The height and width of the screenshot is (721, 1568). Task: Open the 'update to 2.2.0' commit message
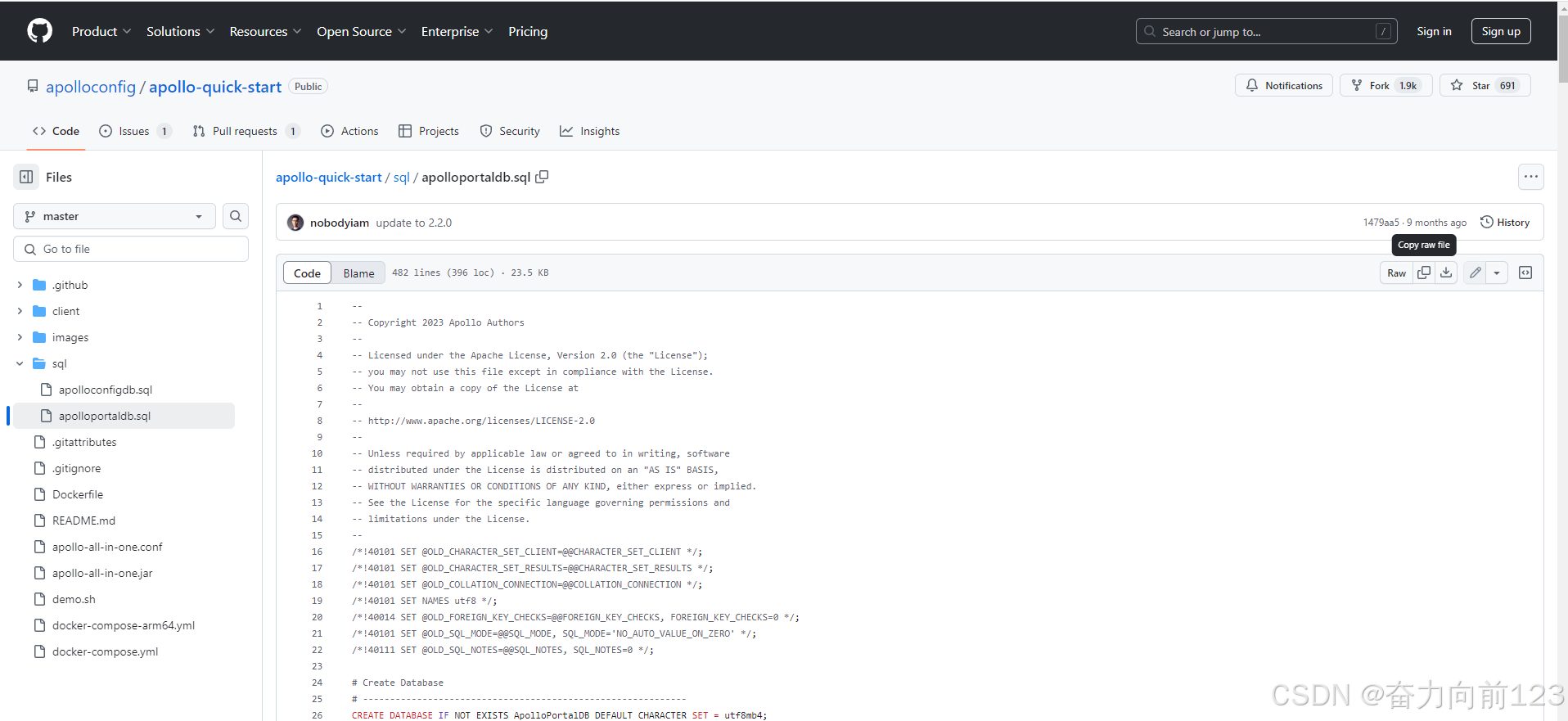pyautogui.click(x=414, y=223)
